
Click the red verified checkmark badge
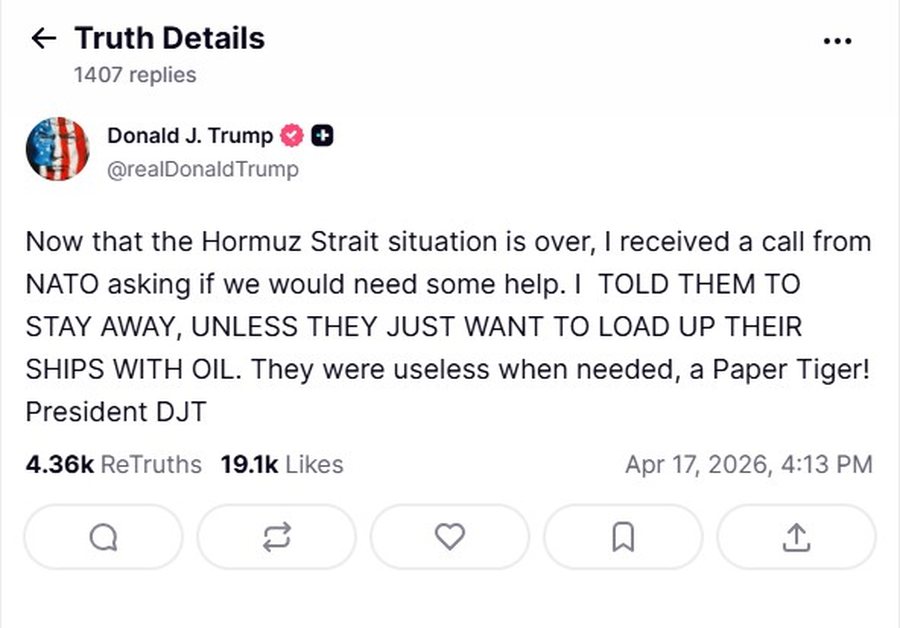pyautogui.click(x=292, y=136)
